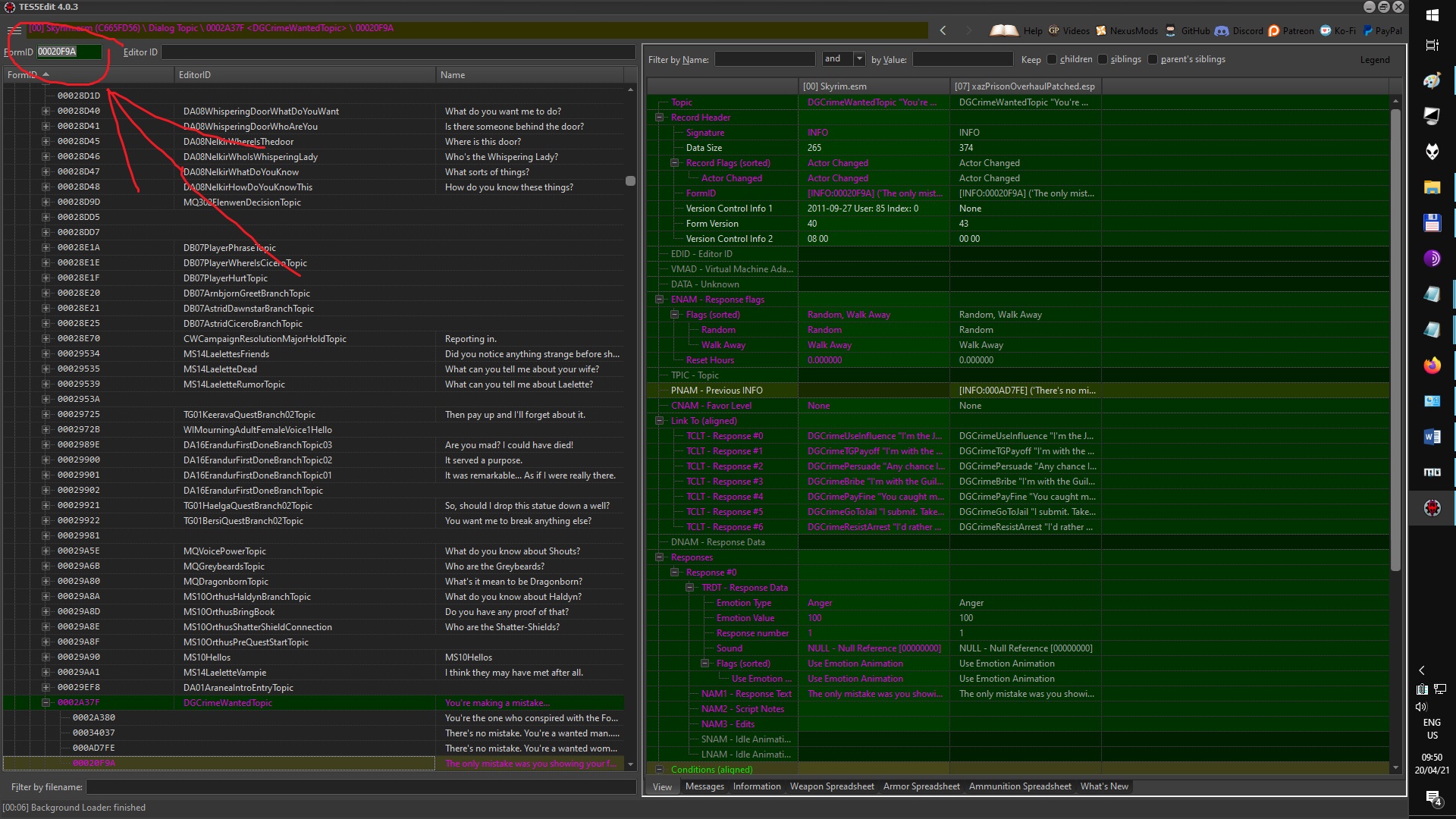The width and height of the screenshot is (1456, 819).
Task: Collapse Record Flags (sorted) node
Action: [674, 163]
